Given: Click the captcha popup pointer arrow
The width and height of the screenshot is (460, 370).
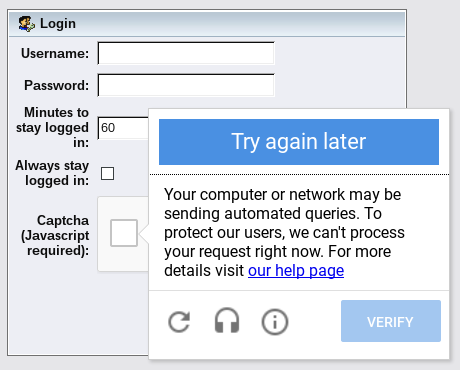Looking at the screenshot, I should (x=144, y=233).
